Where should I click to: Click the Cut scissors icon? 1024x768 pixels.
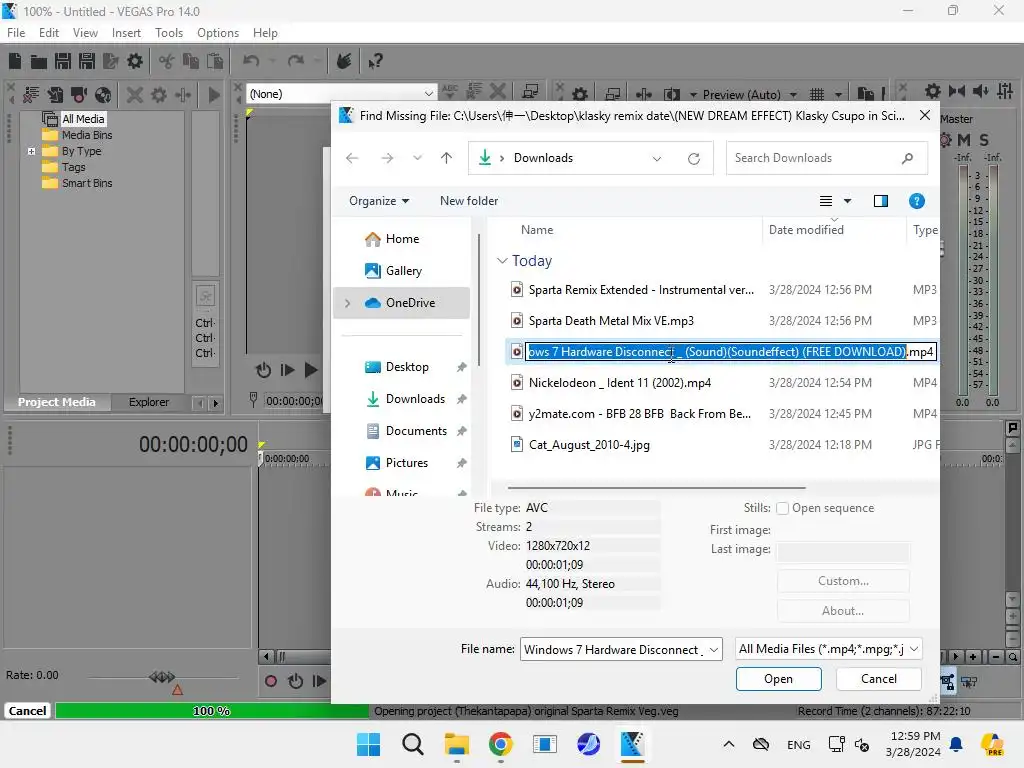tap(167, 61)
